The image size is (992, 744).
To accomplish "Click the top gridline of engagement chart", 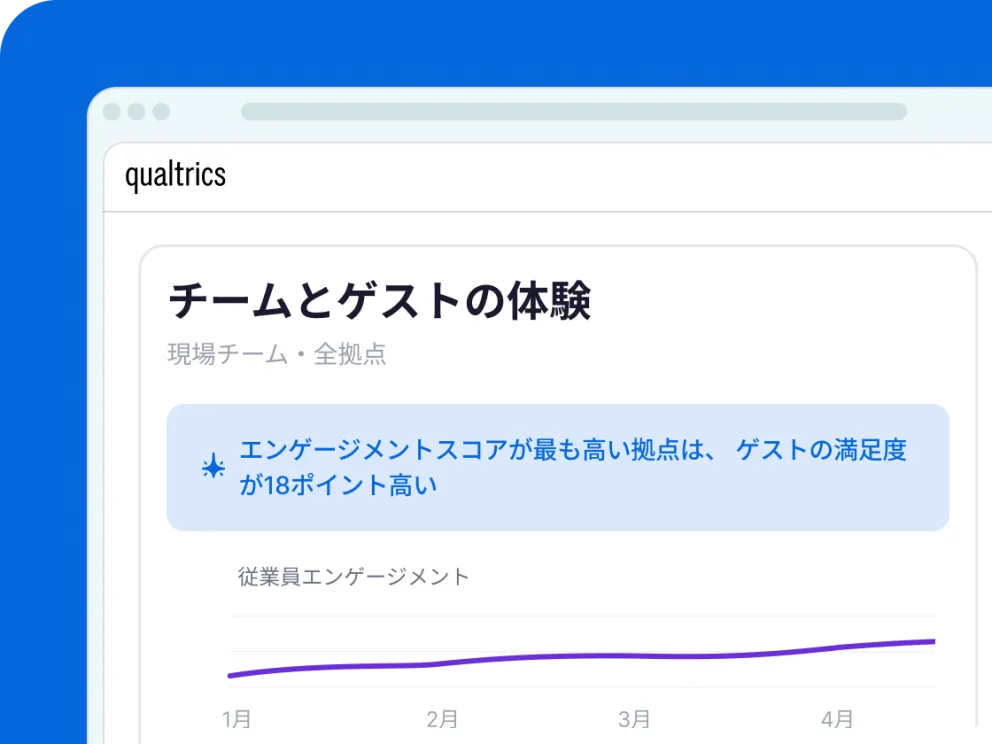I will coord(584,616).
